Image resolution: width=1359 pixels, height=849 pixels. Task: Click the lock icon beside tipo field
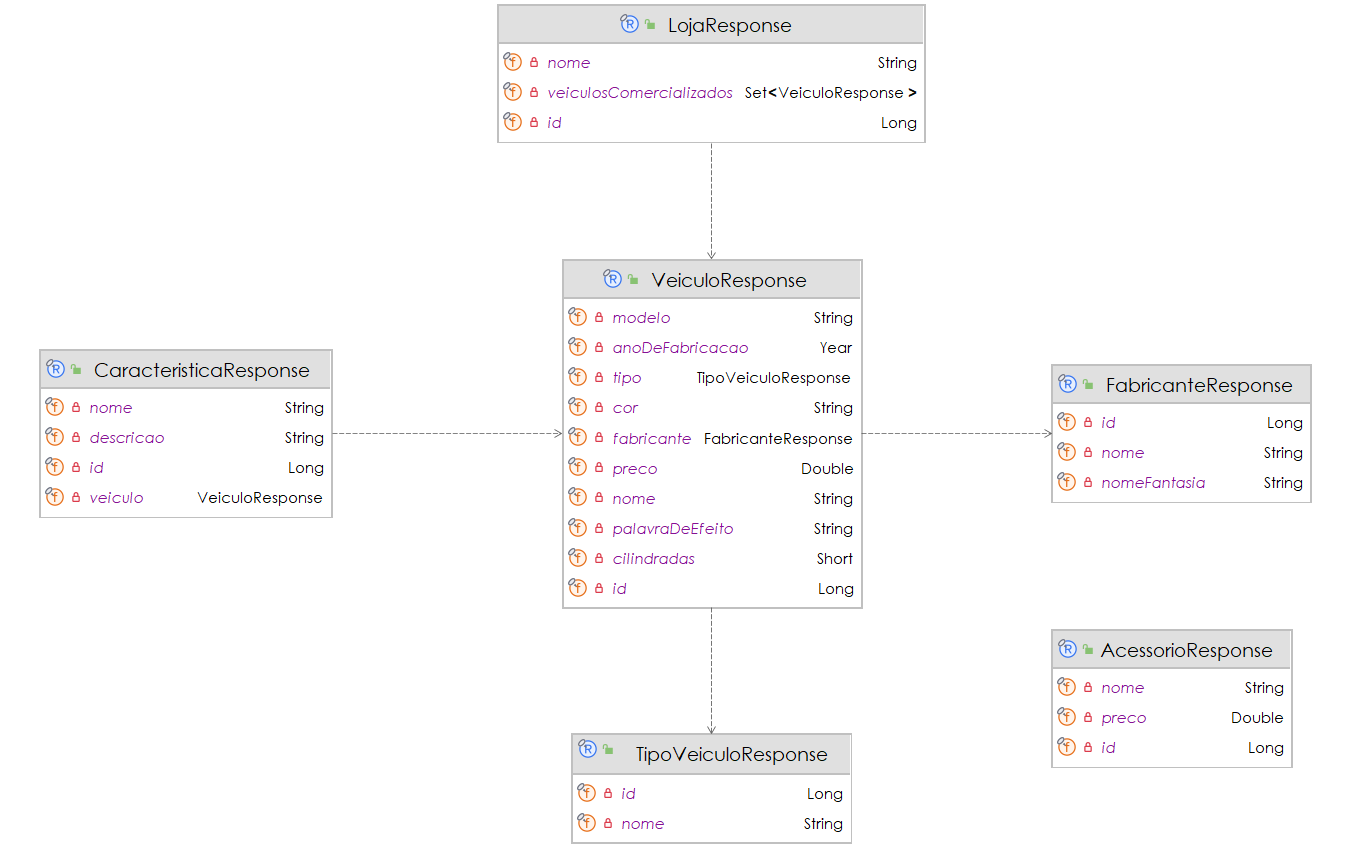(599, 378)
